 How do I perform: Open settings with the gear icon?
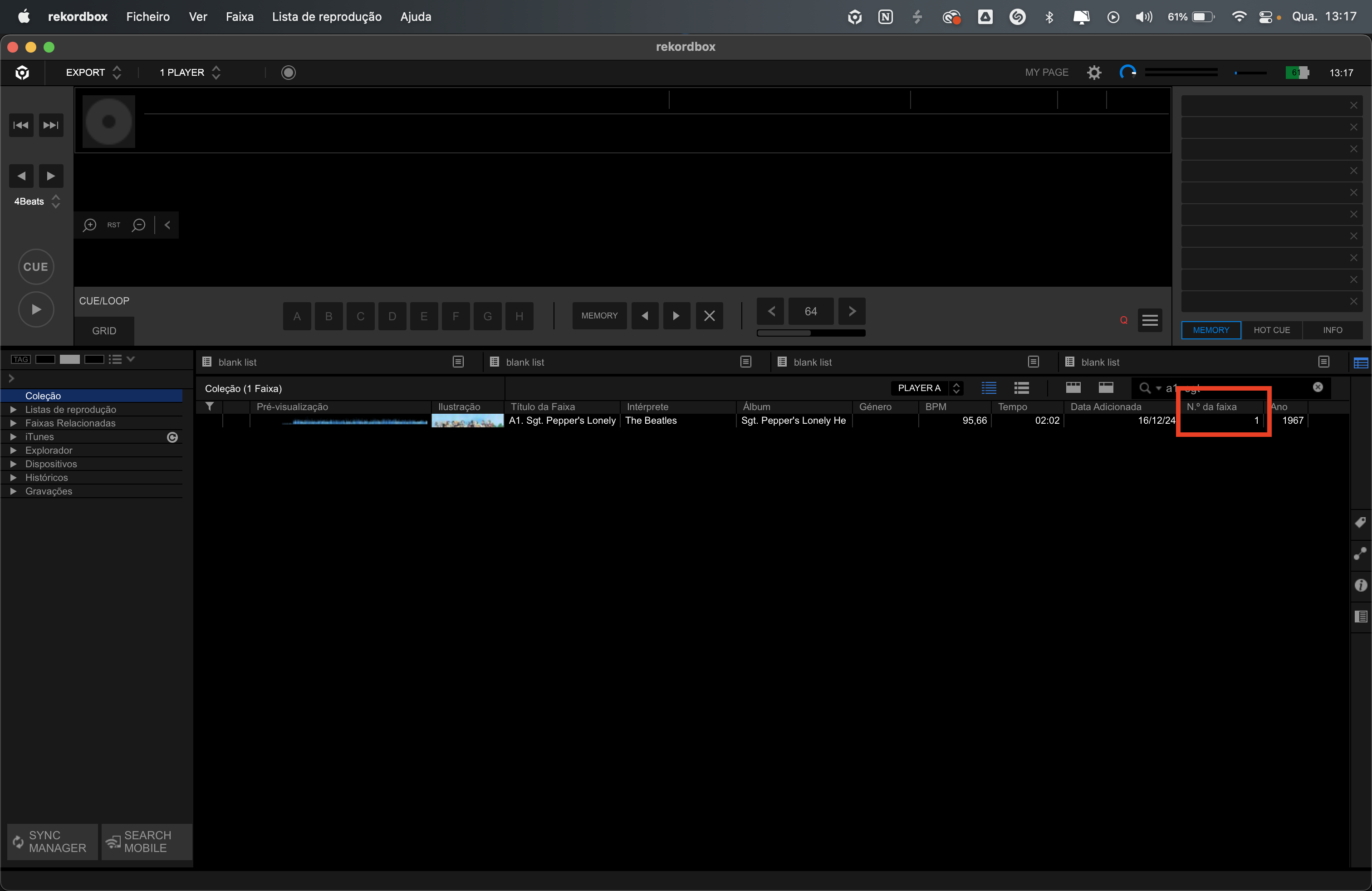click(1093, 73)
